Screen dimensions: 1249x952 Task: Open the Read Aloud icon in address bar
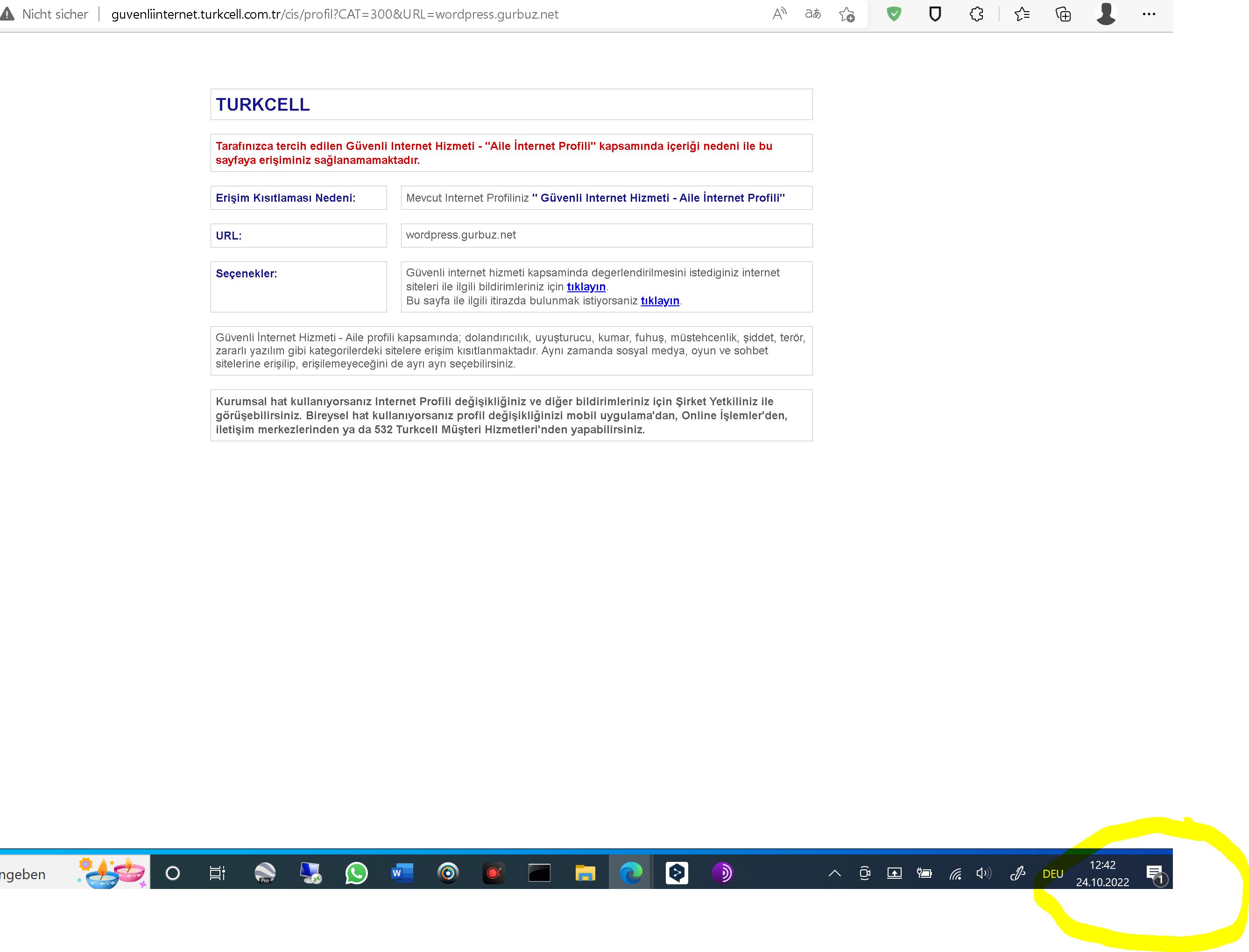click(780, 14)
